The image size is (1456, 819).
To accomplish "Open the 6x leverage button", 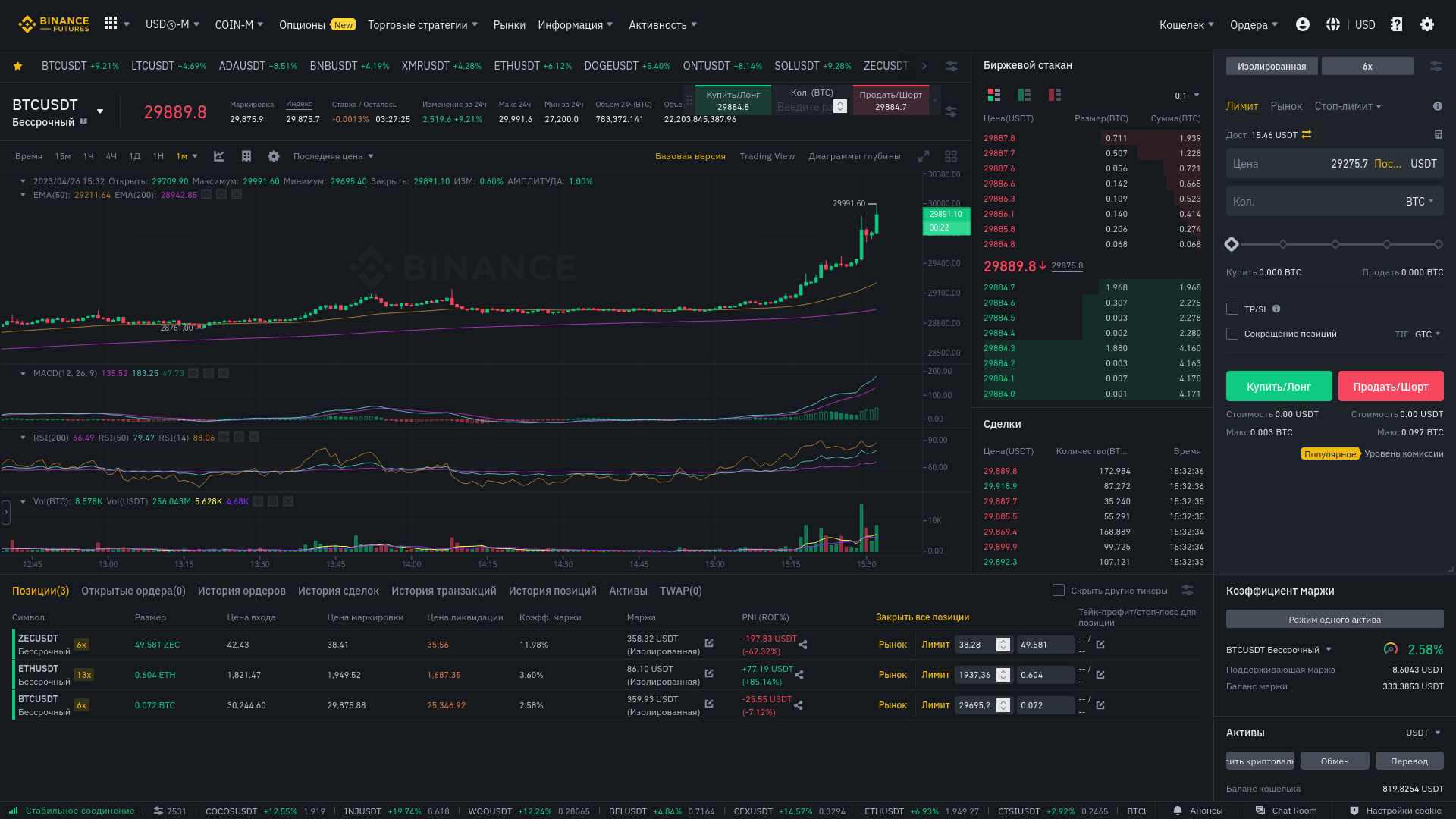I will tap(1367, 66).
